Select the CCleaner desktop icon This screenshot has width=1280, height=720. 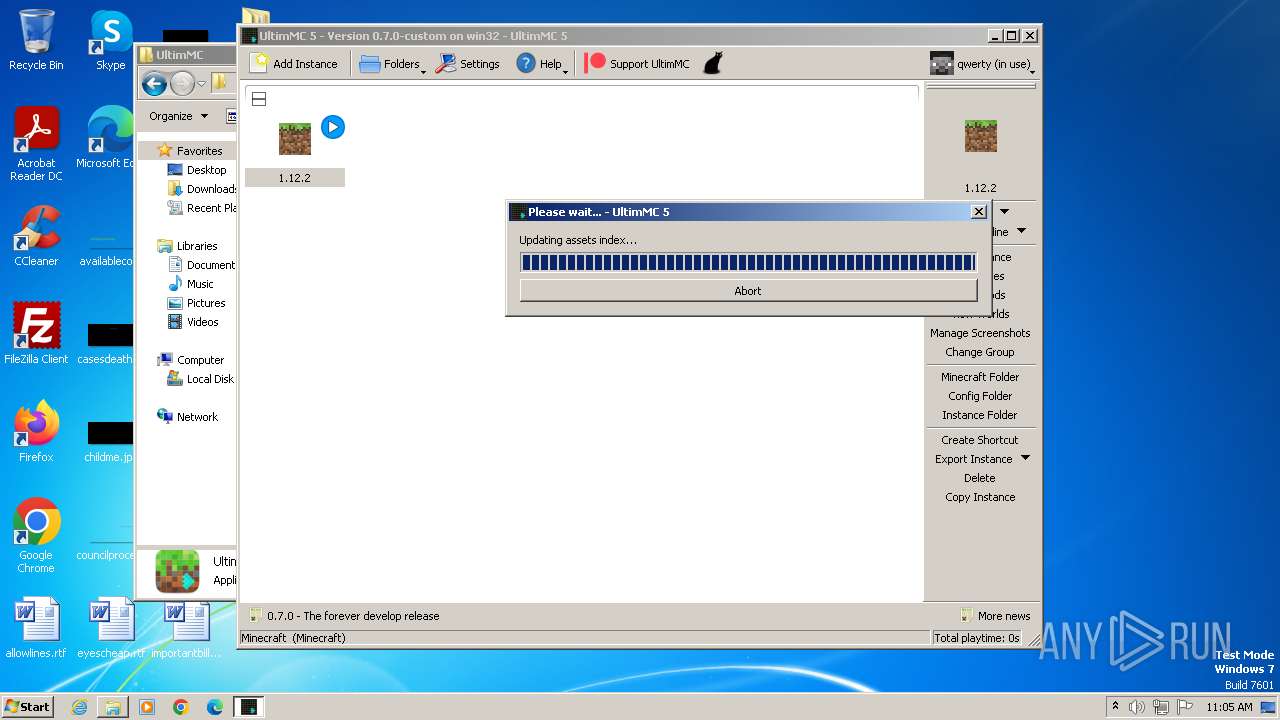36,236
